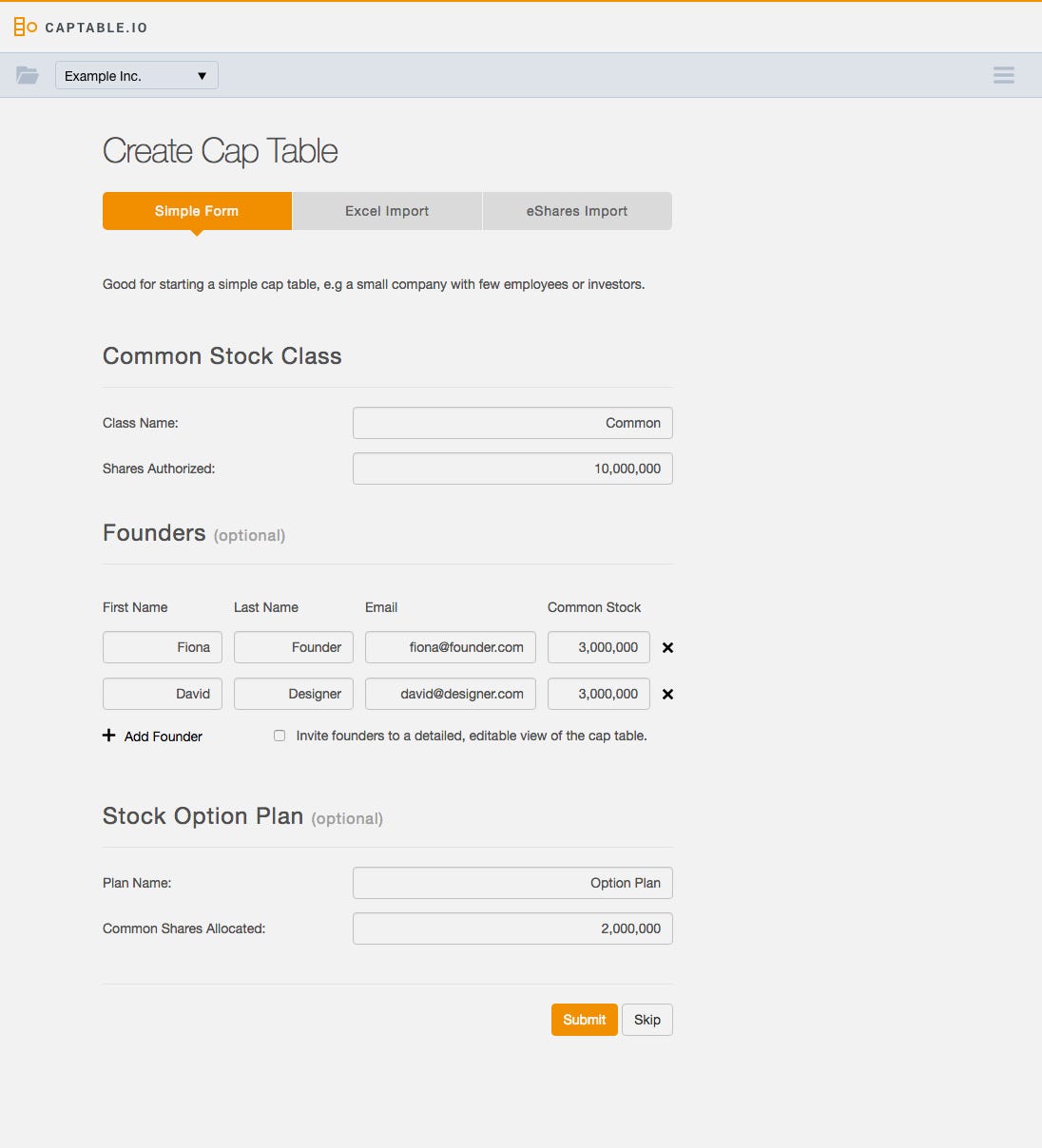Switch to the Excel Import tab
The height and width of the screenshot is (1148, 1042).
(x=387, y=211)
